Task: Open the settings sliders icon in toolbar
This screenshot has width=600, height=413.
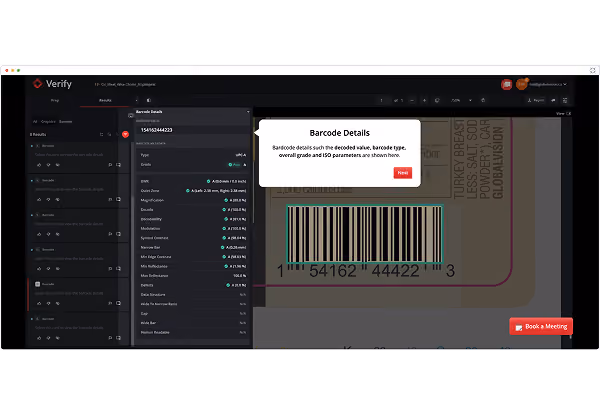Action: tap(565, 100)
